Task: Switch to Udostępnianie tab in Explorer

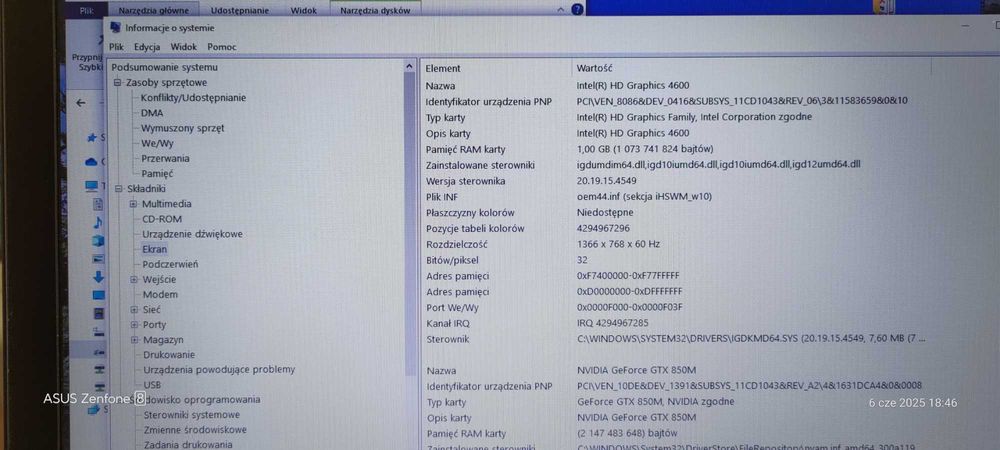Action: pyautogui.click(x=240, y=11)
